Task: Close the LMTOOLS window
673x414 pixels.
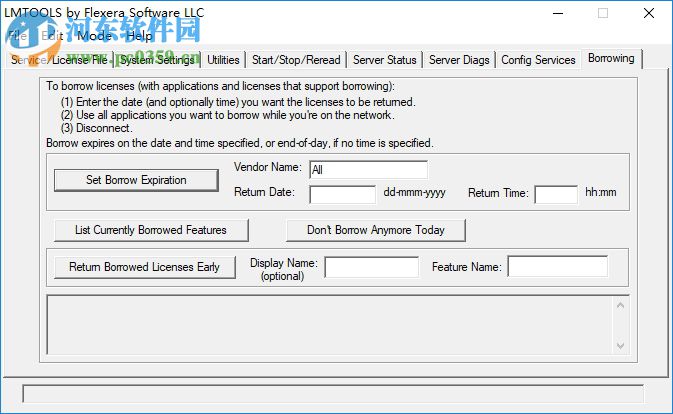Action: 649,13
